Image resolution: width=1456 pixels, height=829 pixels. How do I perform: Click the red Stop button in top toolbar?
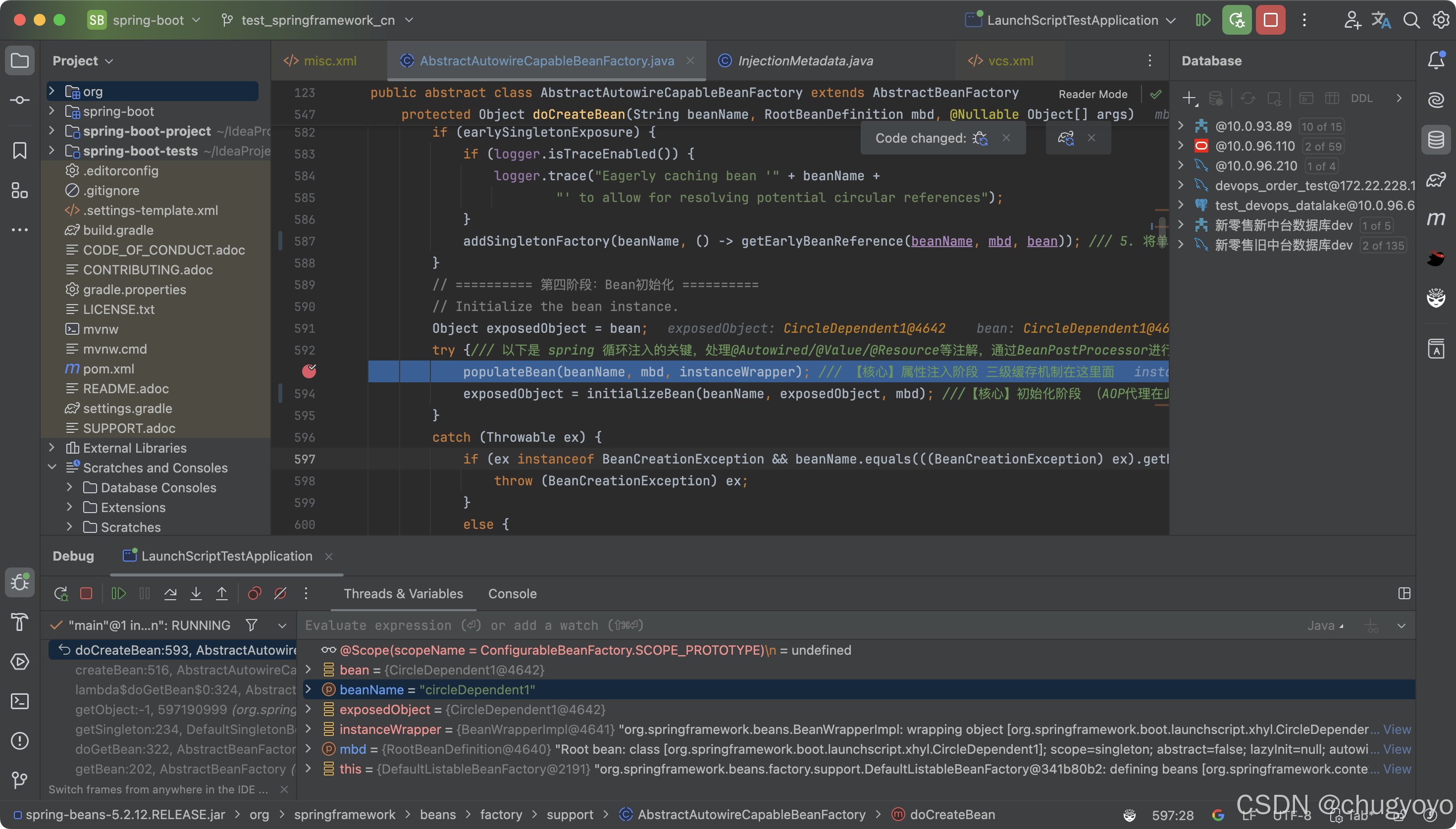click(1270, 20)
